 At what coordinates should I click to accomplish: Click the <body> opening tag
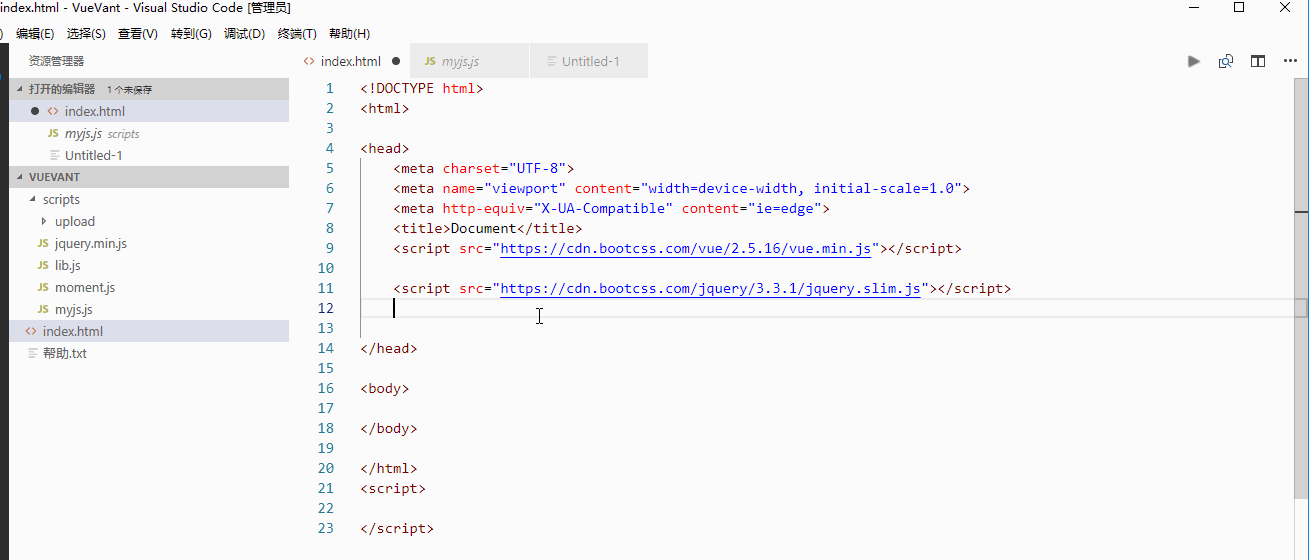385,388
